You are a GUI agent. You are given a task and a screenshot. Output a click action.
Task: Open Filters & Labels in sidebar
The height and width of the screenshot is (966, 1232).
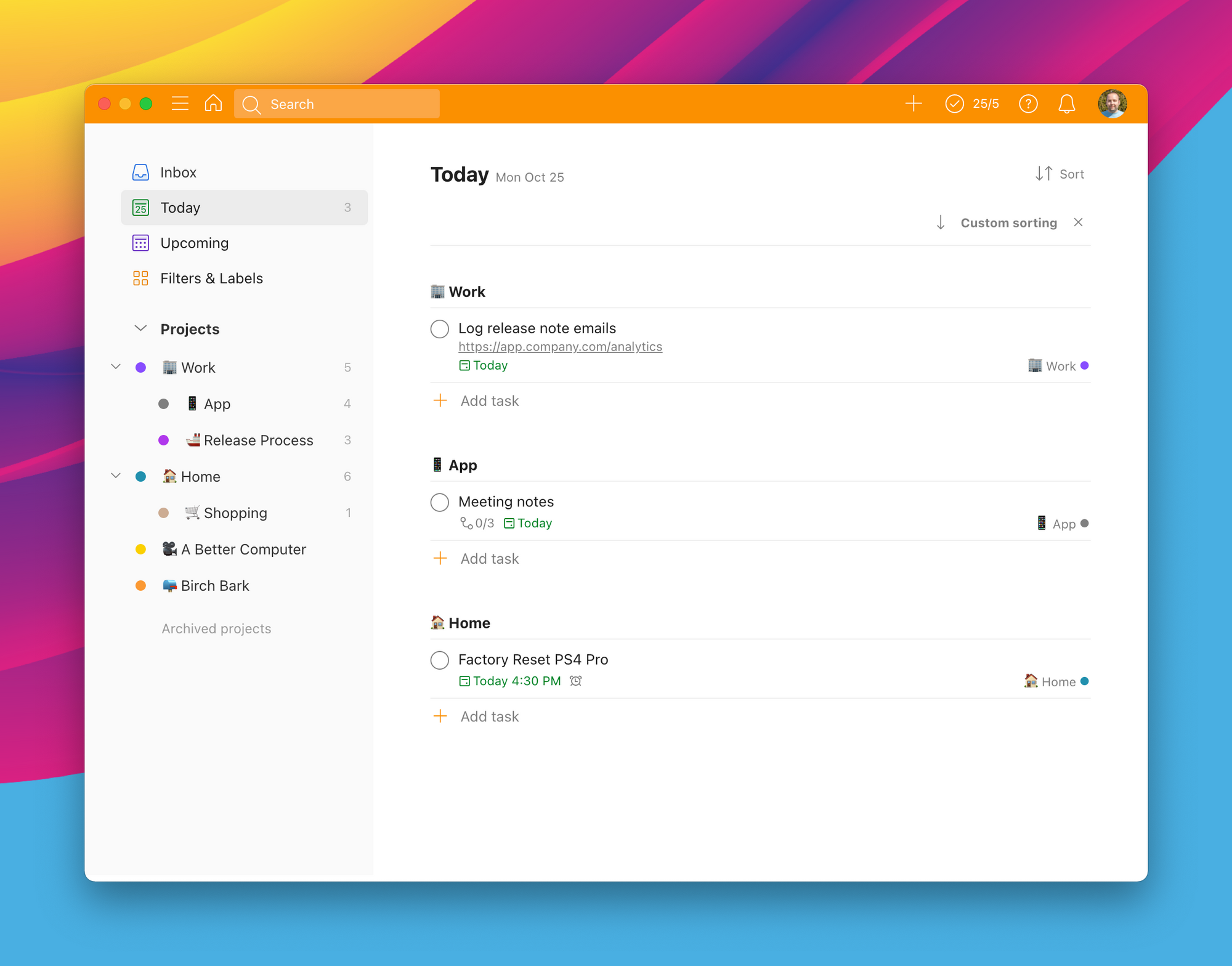coord(211,278)
